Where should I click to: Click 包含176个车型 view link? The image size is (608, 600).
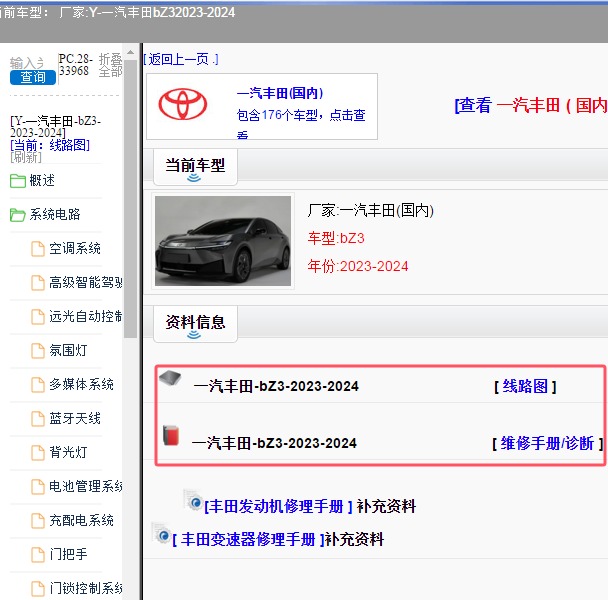(301, 125)
